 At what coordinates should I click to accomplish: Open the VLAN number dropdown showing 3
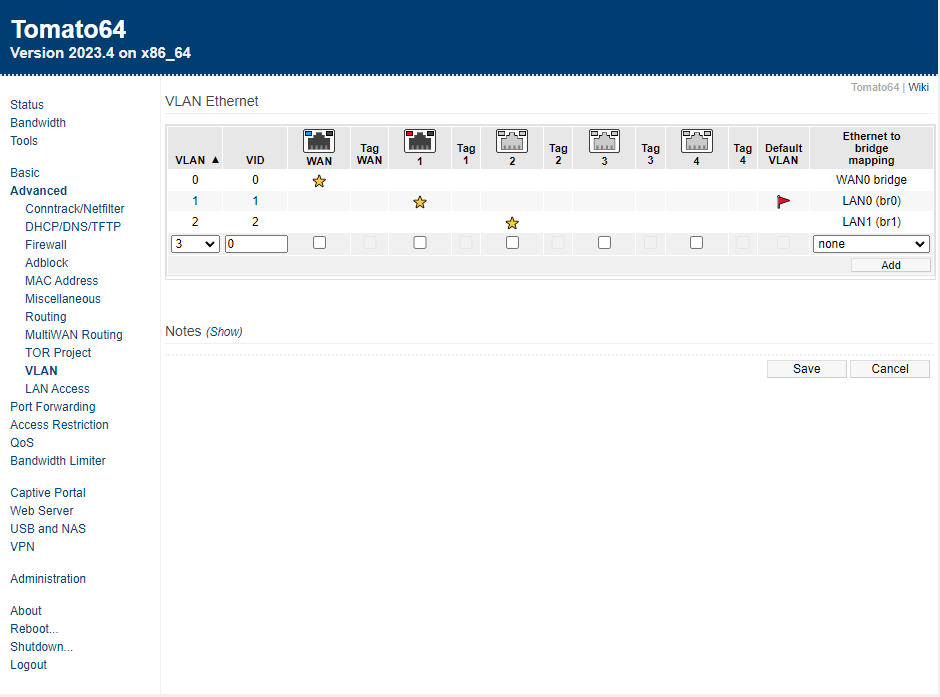(195, 244)
